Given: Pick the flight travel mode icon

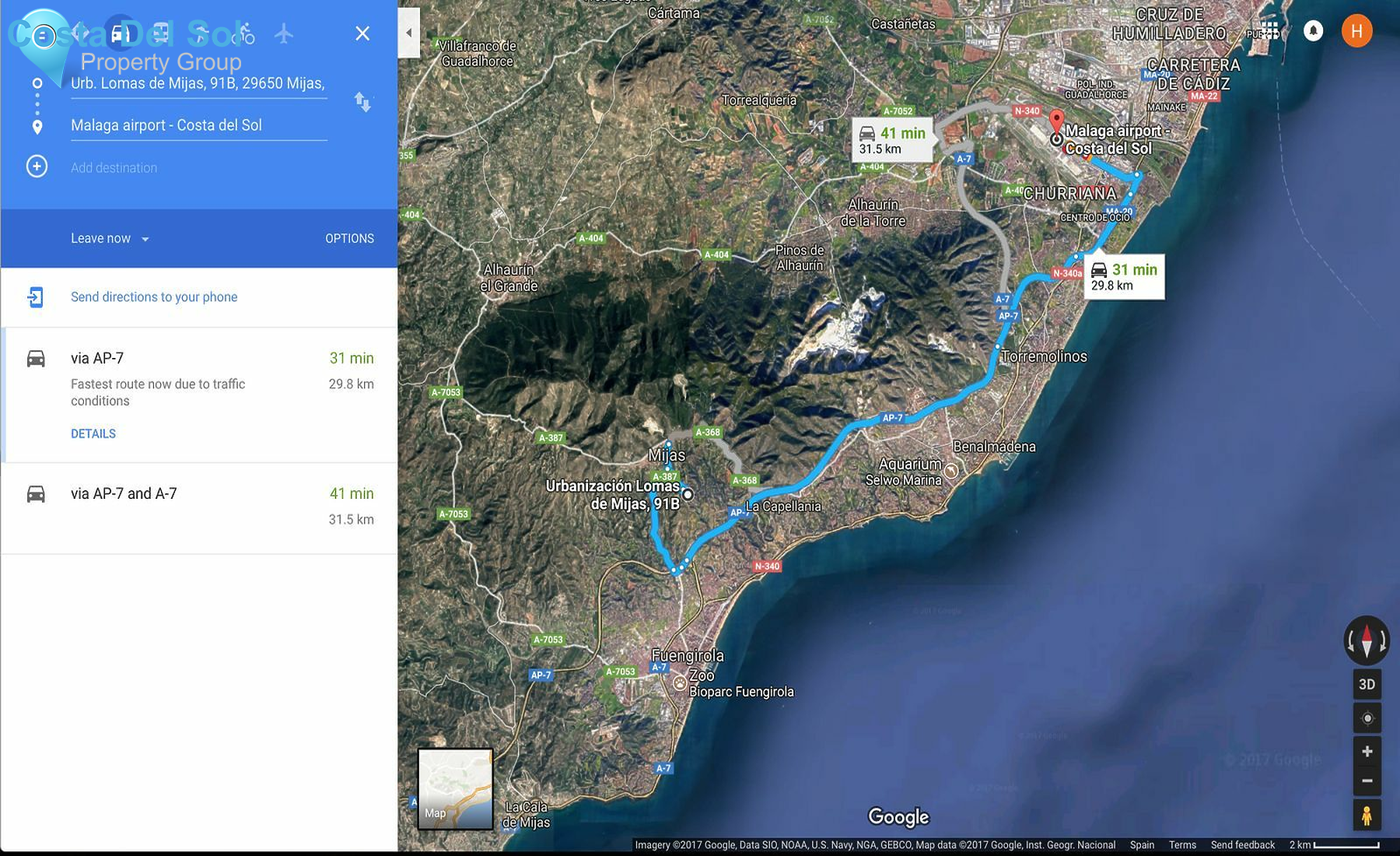Looking at the screenshot, I should tap(283, 34).
